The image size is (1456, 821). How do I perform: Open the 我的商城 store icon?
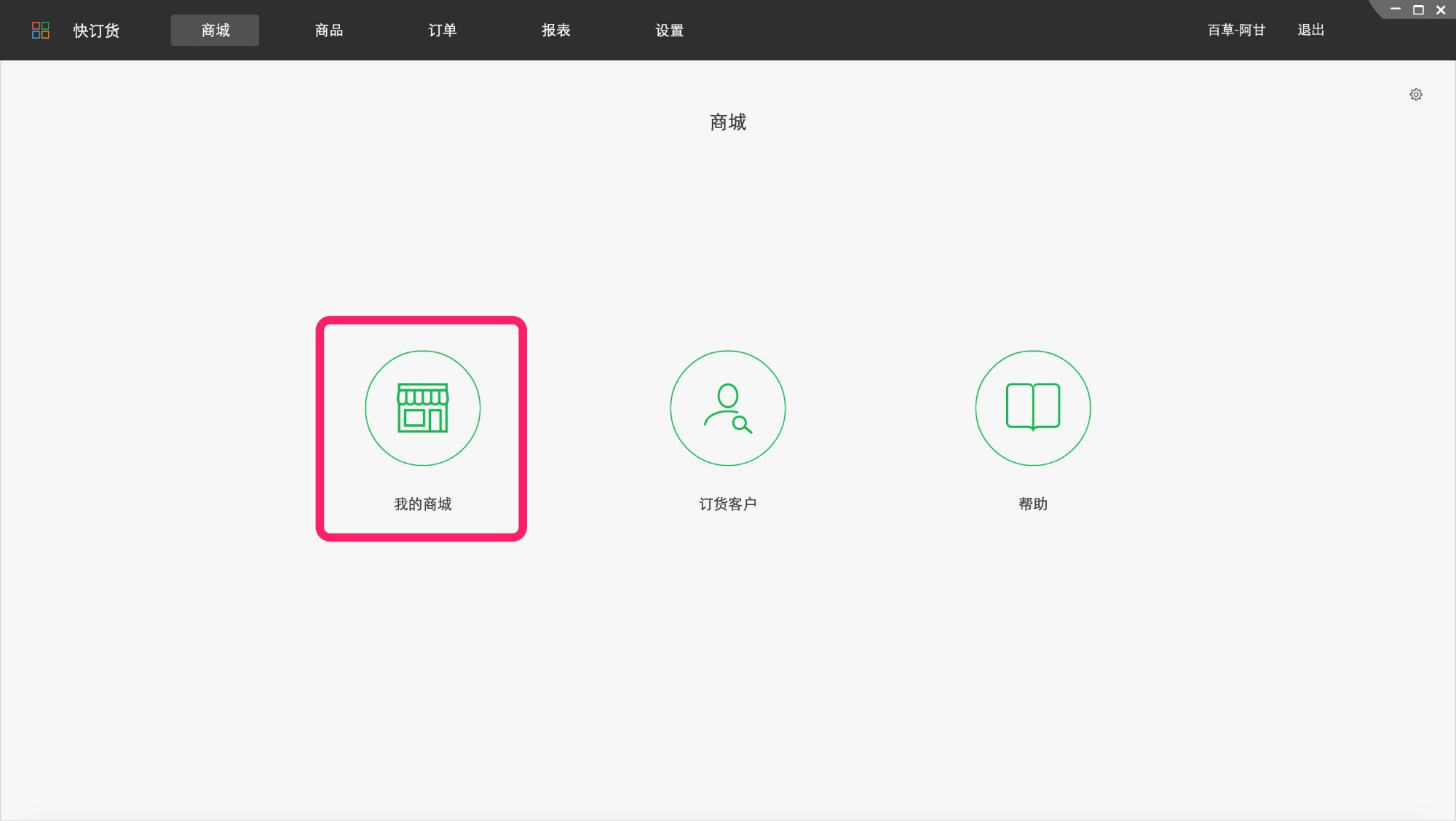(422, 408)
